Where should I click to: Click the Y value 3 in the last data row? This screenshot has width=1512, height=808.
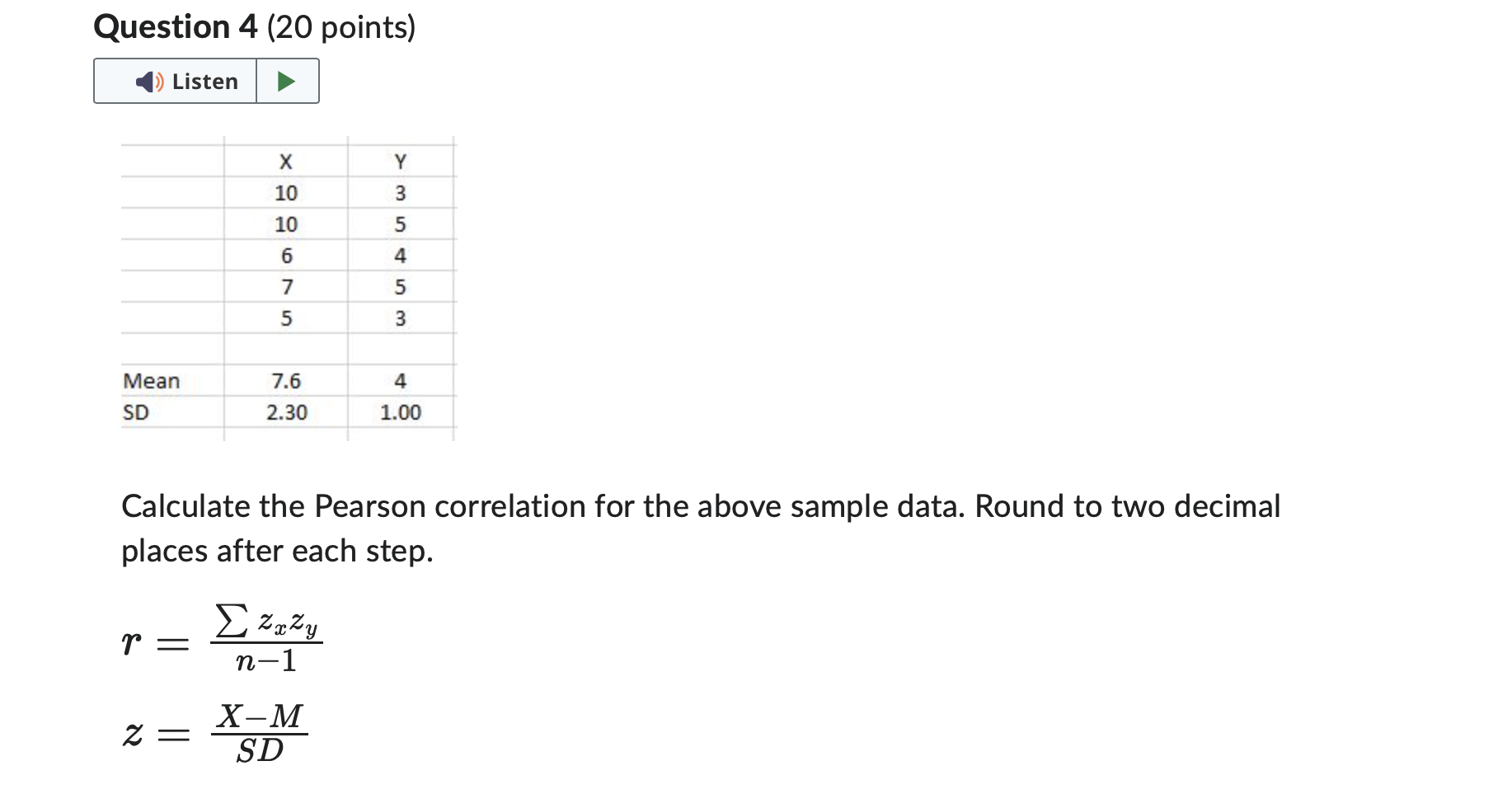401,317
